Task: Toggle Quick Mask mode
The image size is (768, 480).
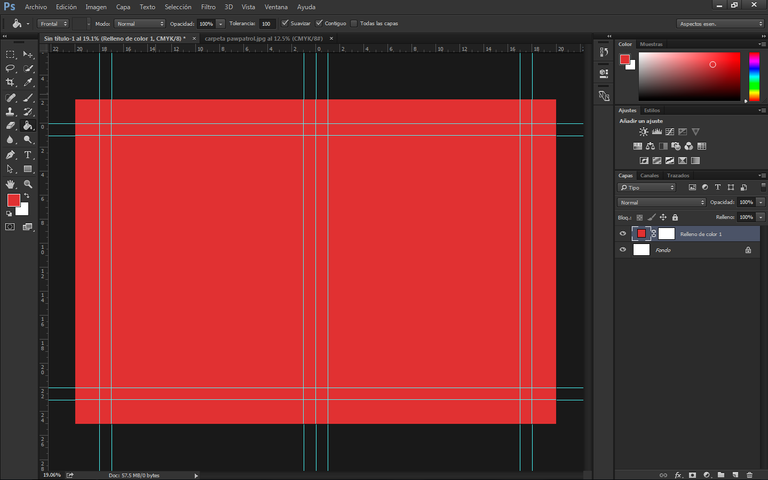Action: click(10, 227)
